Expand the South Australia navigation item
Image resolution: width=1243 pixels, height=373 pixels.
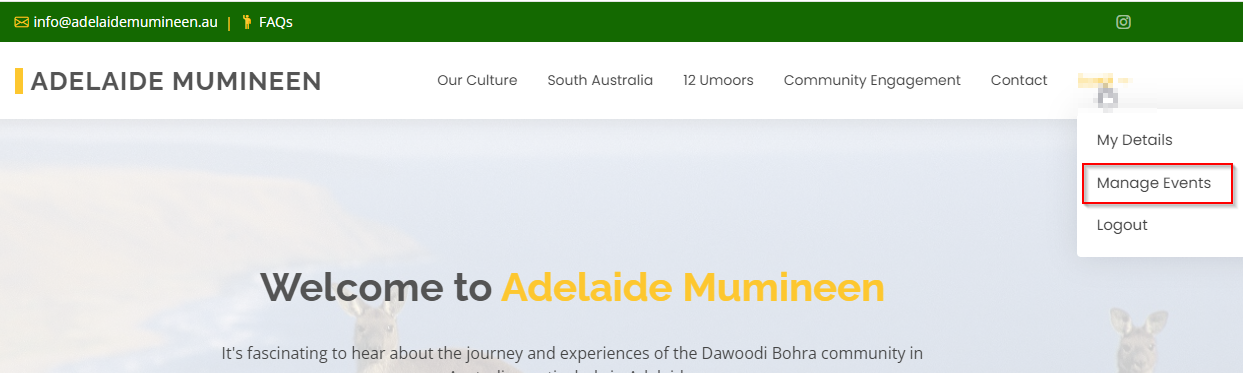(x=600, y=80)
